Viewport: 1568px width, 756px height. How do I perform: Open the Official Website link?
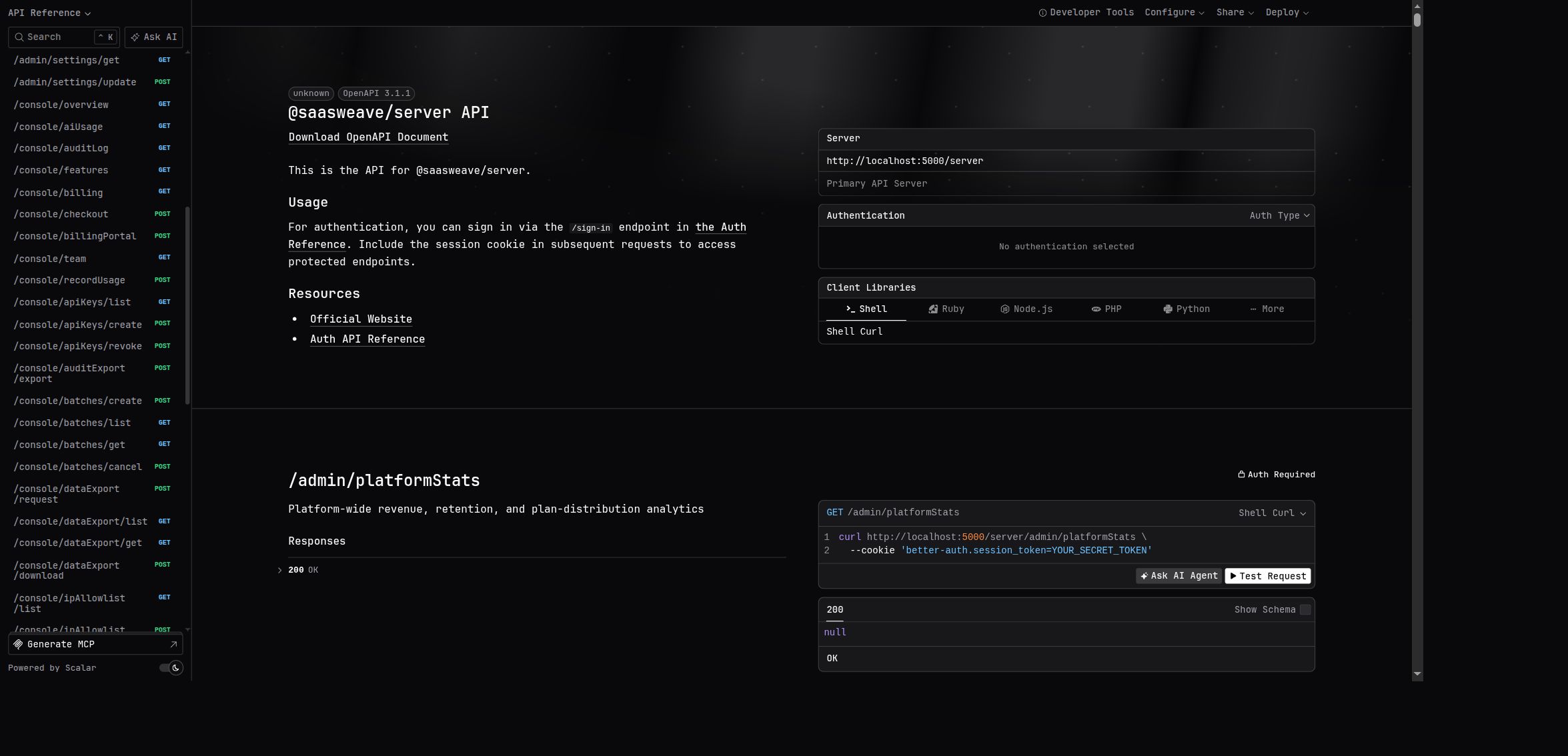coord(361,319)
